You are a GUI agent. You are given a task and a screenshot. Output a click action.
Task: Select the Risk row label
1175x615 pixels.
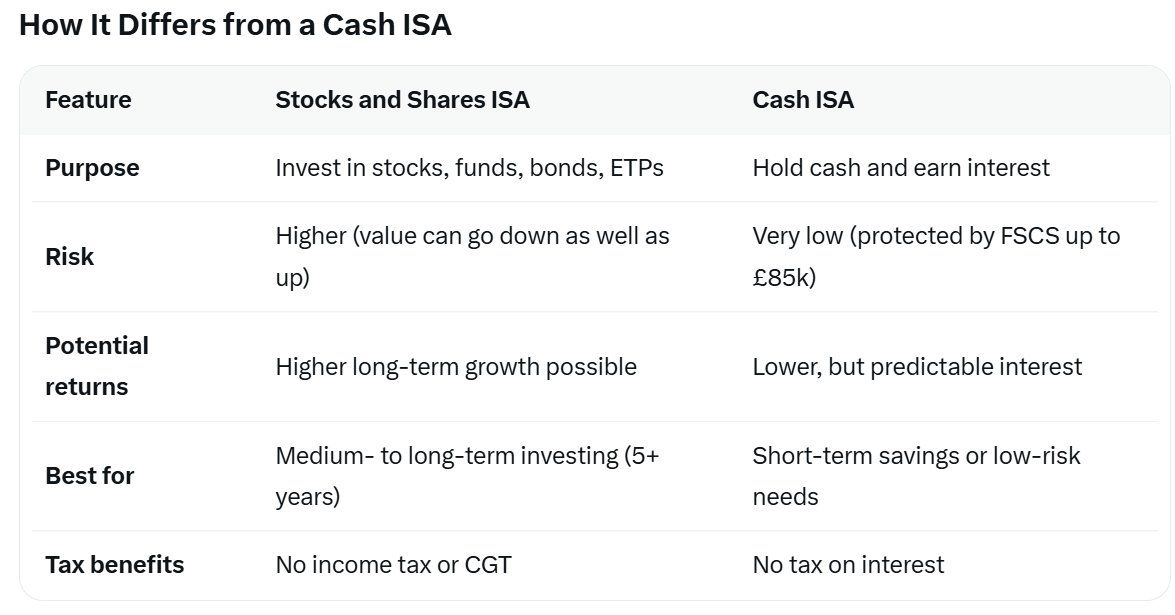[70, 257]
